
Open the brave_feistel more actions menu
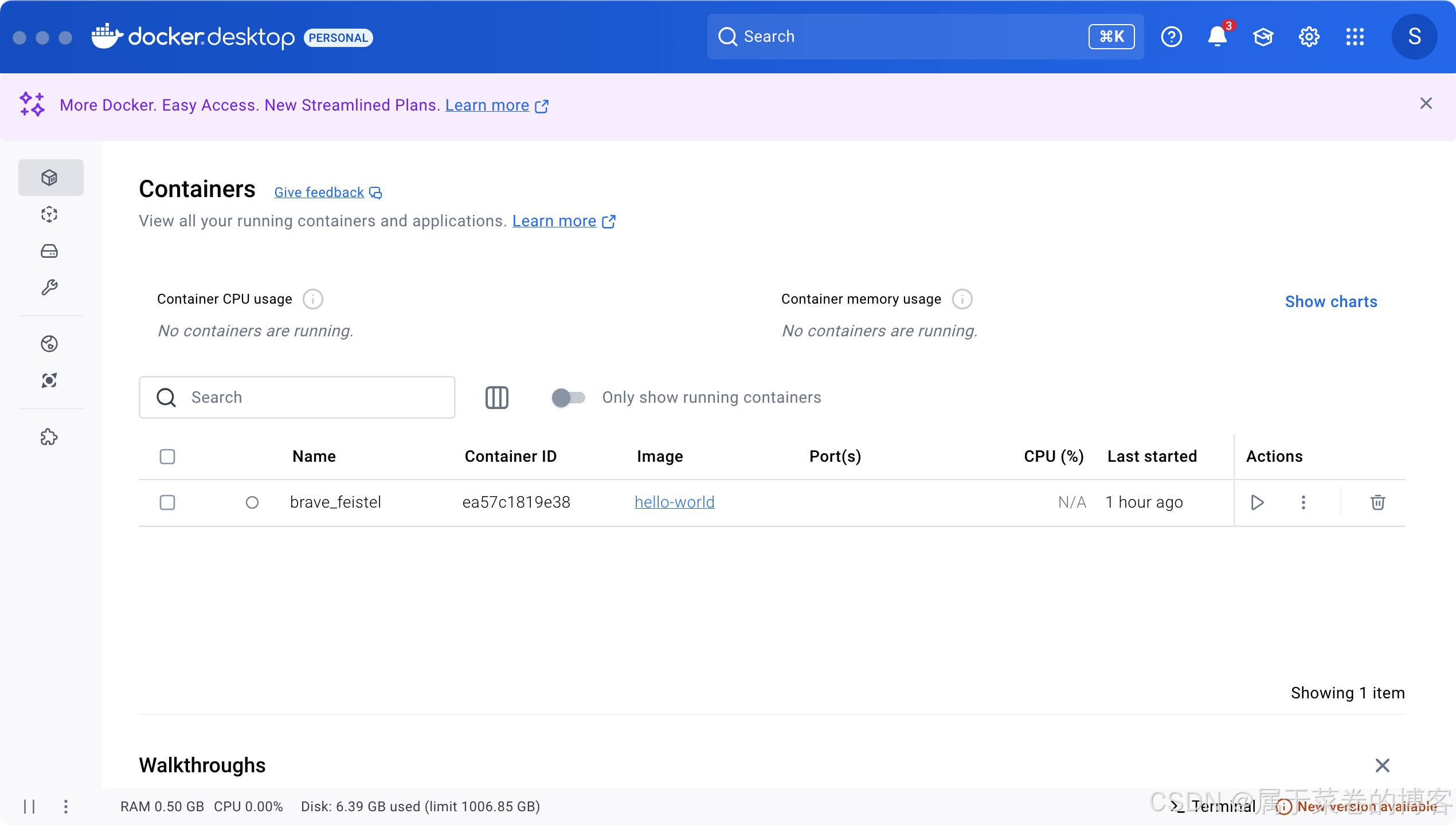tap(1303, 502)
